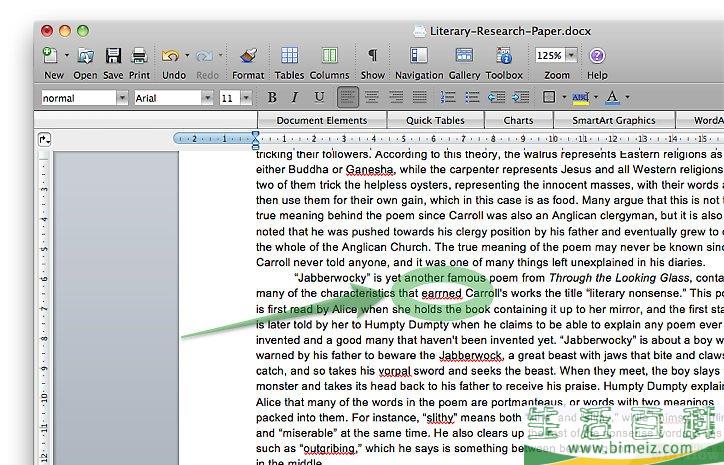Click the 125% zoom field
This screenshot has width=724, height=465.
click(549, 55)
